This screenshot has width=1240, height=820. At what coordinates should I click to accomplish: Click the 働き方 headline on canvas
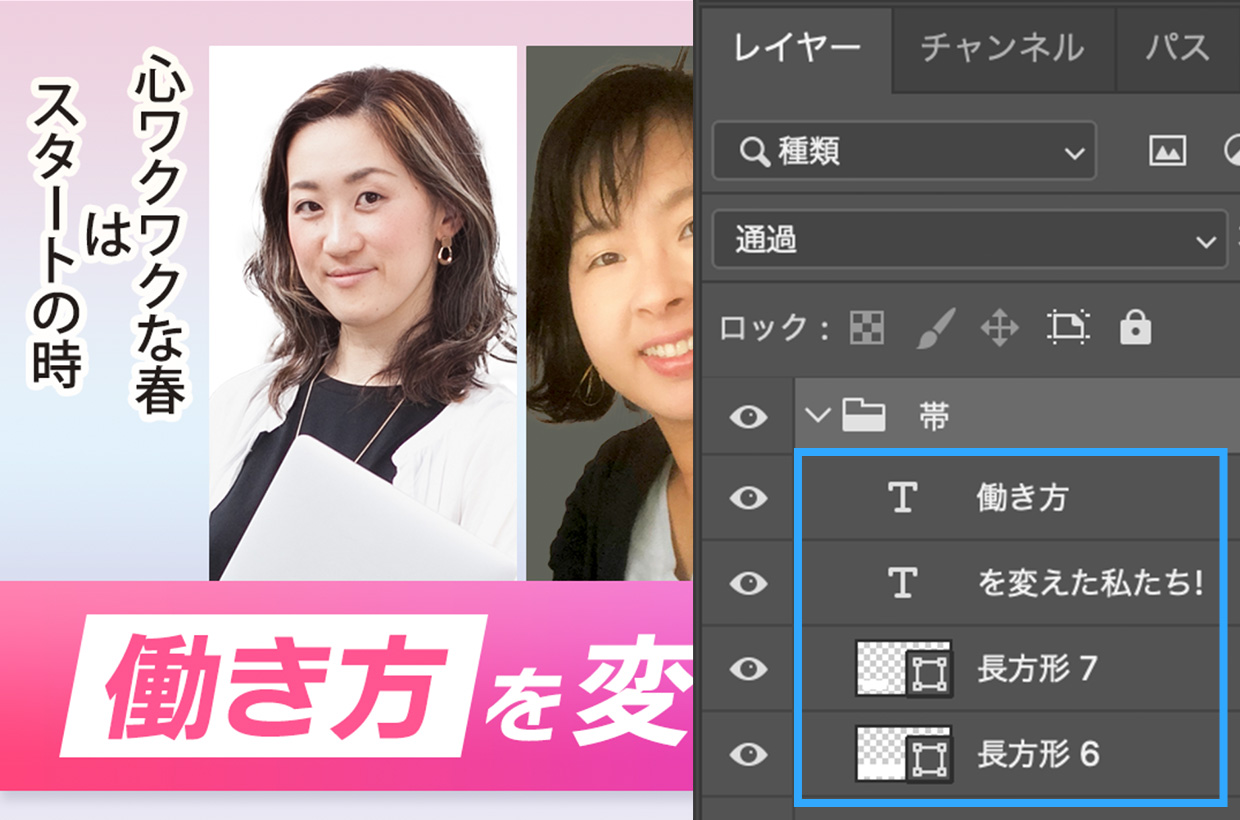coord(274,684)
